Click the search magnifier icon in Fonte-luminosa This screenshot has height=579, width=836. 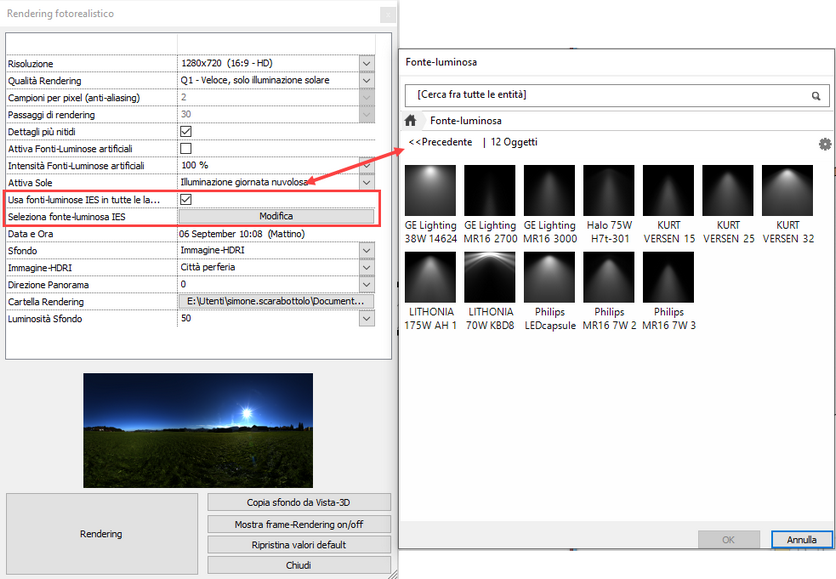816,96
